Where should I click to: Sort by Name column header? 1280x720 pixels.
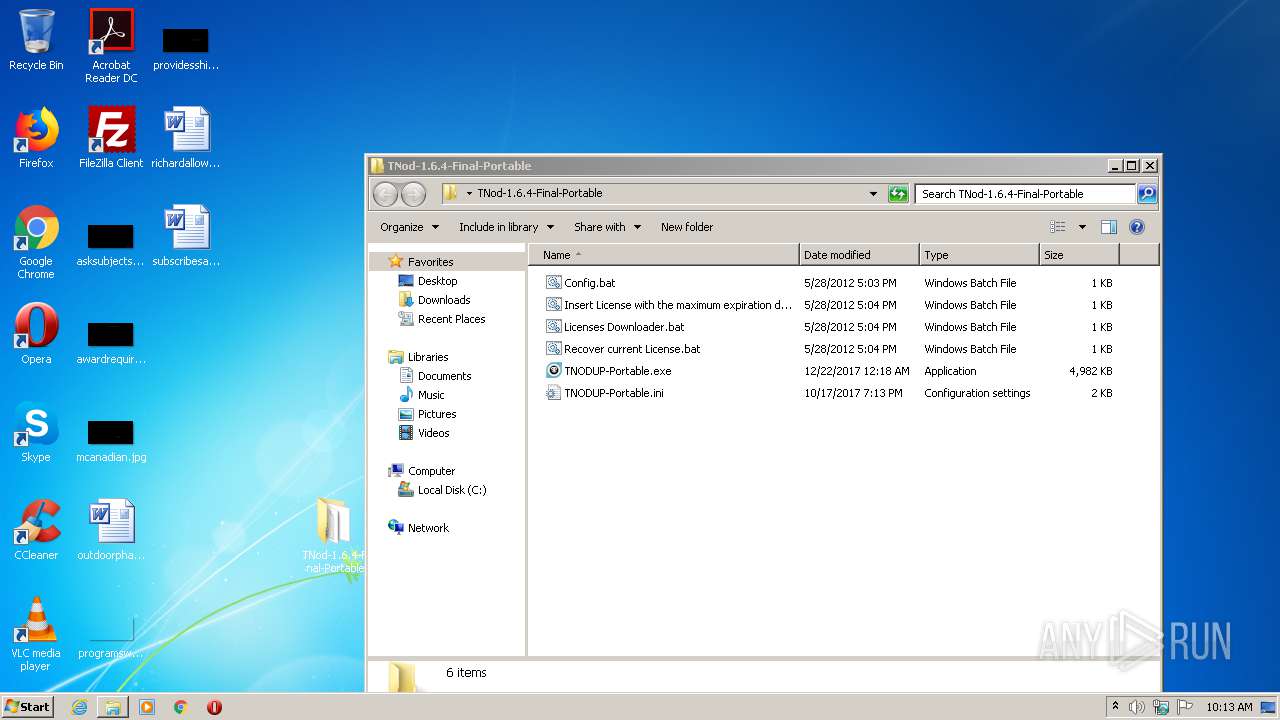pos(664,255)
